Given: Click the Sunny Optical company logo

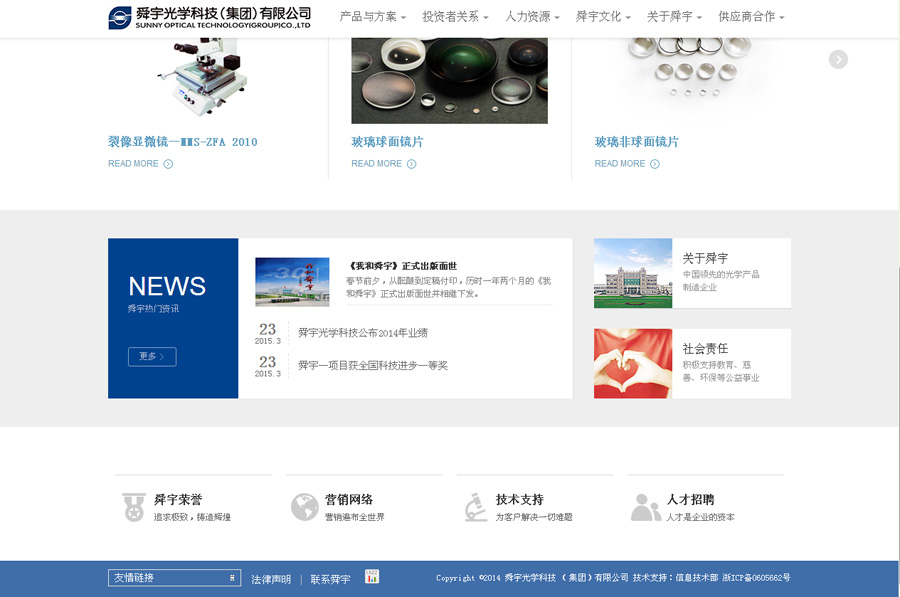Looking at the screenshot, I should point(210,18).
